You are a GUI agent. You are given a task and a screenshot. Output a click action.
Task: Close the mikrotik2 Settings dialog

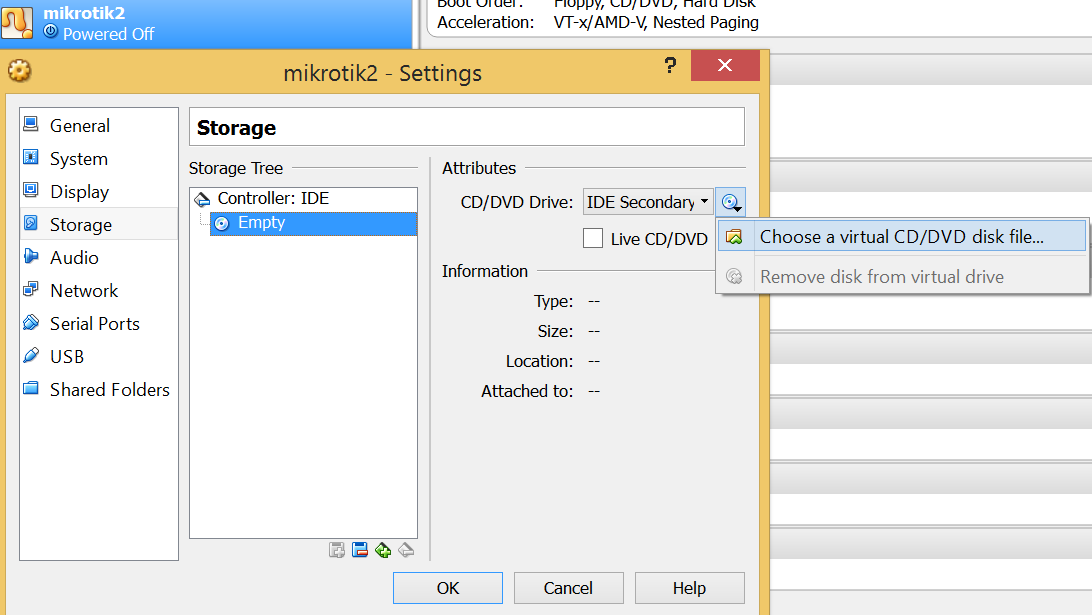point(725,65)
